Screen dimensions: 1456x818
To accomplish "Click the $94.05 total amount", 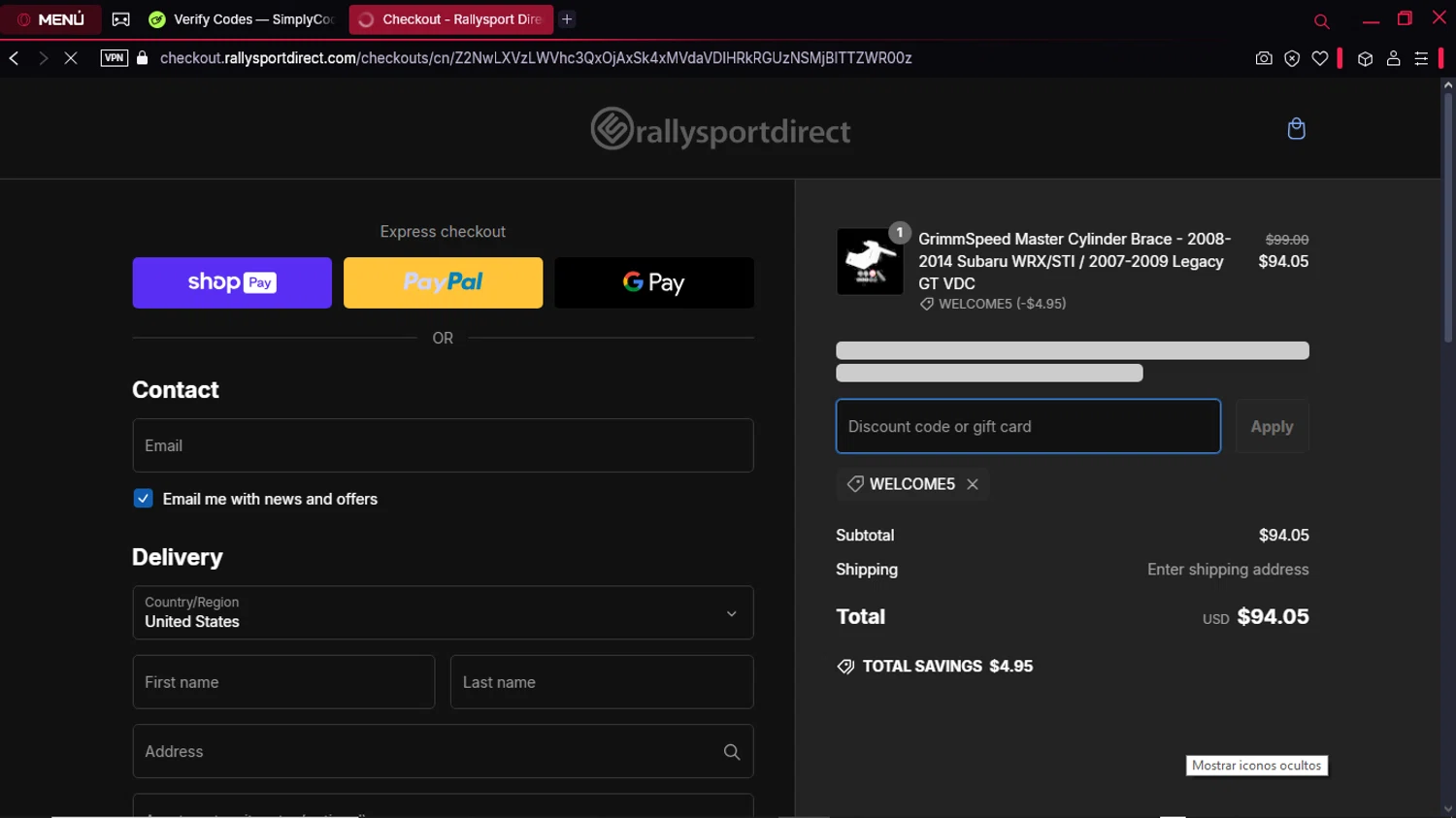I will (1273, 617).
